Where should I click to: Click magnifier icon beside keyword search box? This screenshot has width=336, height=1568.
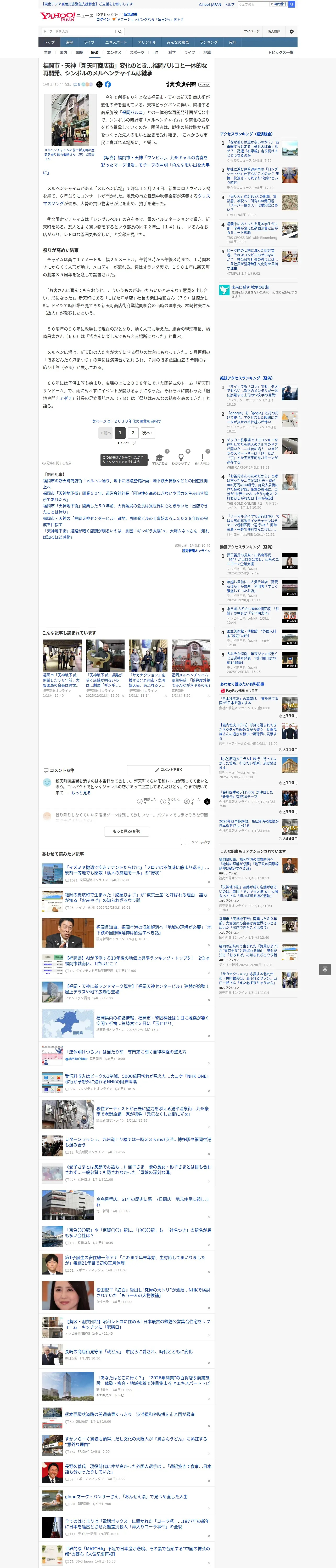tap(120, 32)
